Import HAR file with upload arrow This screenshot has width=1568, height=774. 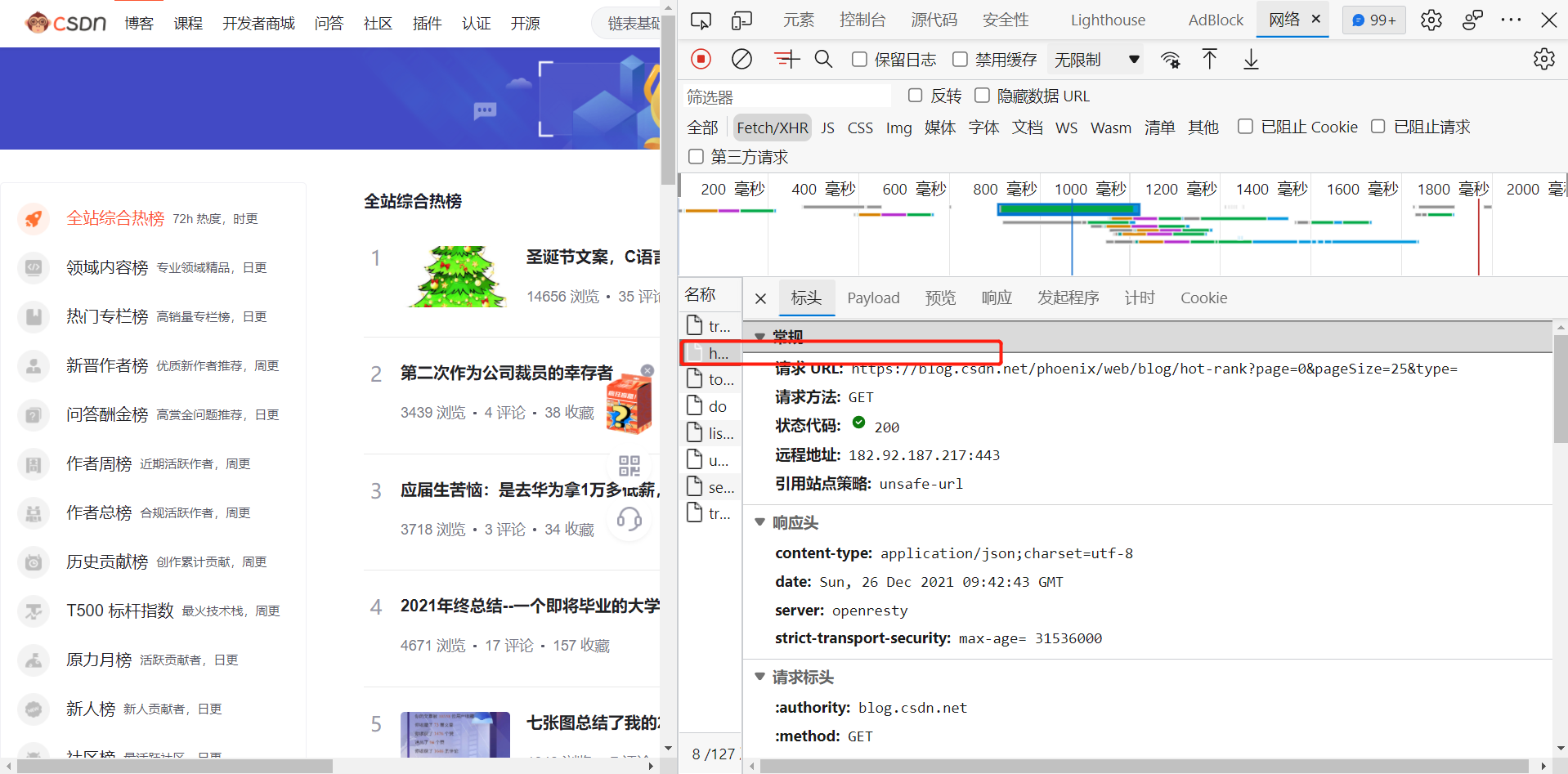click(1209, 59)
